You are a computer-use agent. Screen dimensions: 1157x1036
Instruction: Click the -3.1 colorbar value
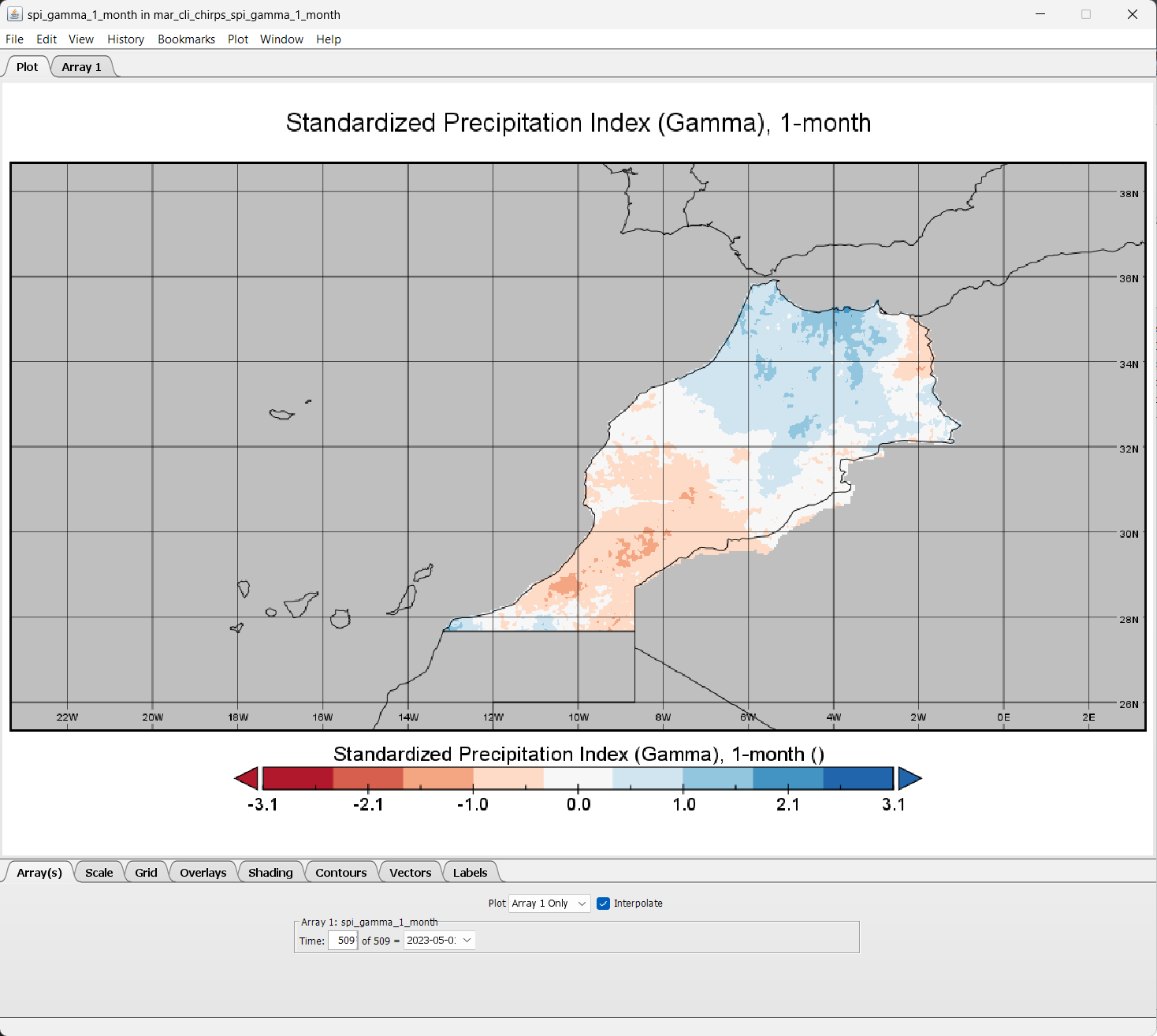262,805
